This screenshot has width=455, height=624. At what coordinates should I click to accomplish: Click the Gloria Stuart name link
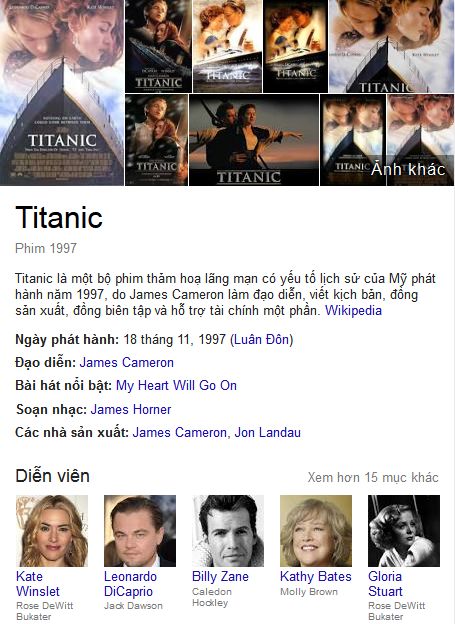pos(385,584)
